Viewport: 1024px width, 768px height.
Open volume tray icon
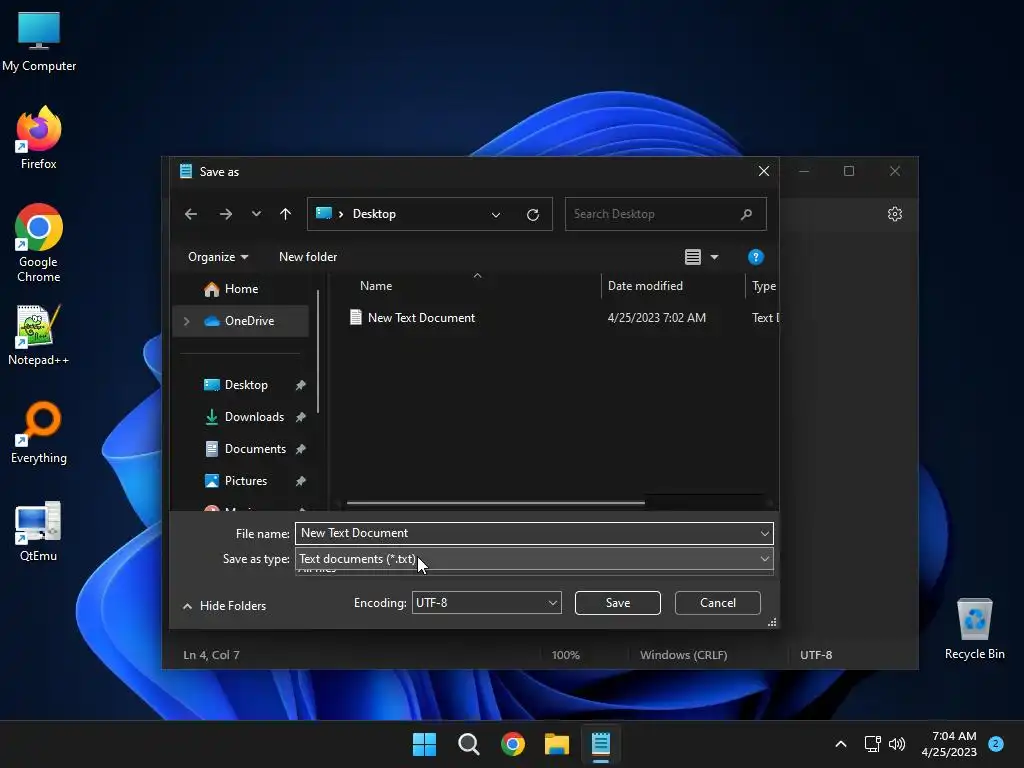pyautogui.click(x=897, y=744)
